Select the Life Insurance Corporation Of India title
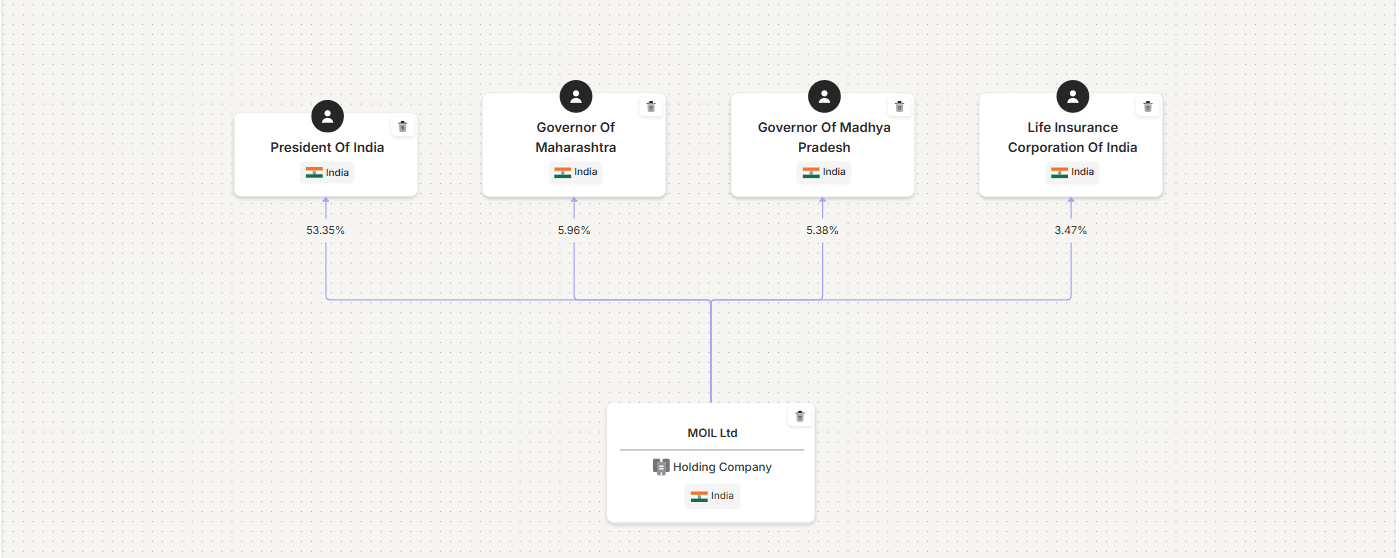The height and width of the screenshot is (558, 1399). point(1072,138)
